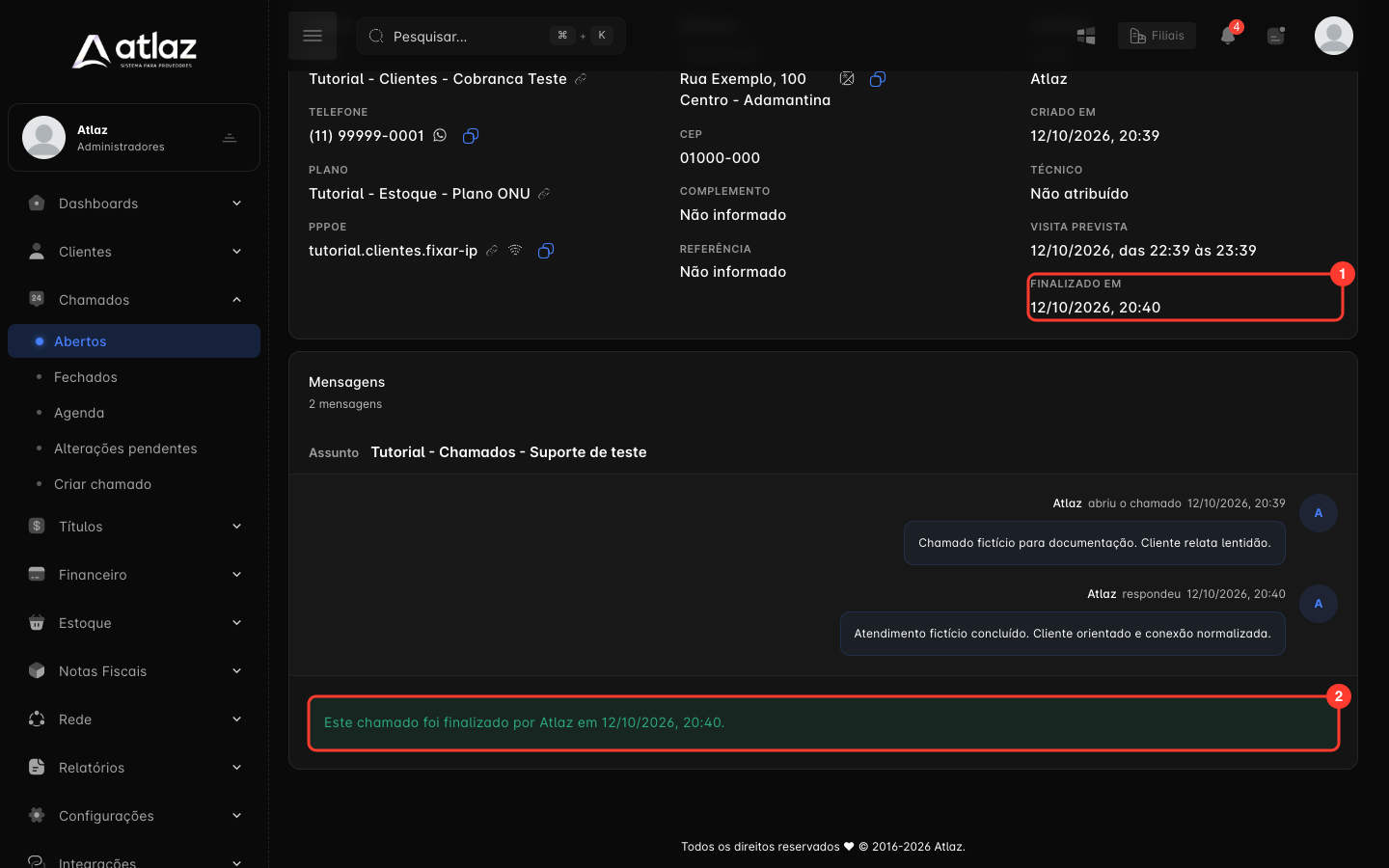This screenshot has height=868, width=1389.
Task: Select the plan name Tutorial - Estoque - Plano ONU
Action: pos(420,194)
